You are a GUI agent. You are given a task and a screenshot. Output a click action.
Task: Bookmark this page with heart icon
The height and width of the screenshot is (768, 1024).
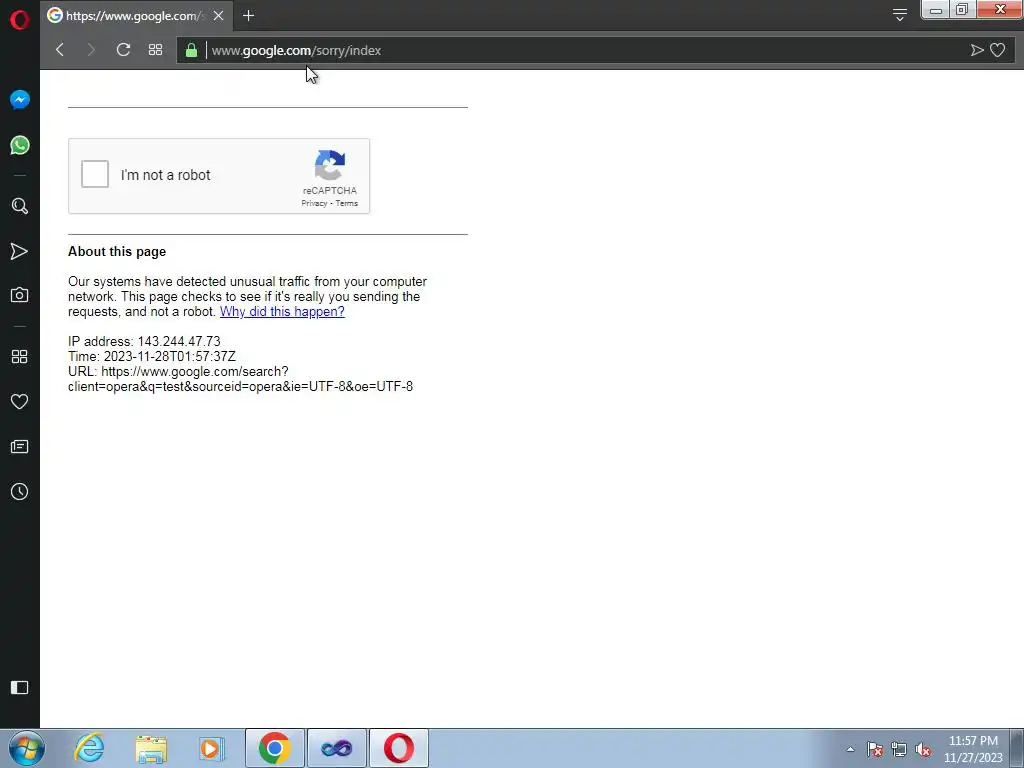tap(997, 50)
